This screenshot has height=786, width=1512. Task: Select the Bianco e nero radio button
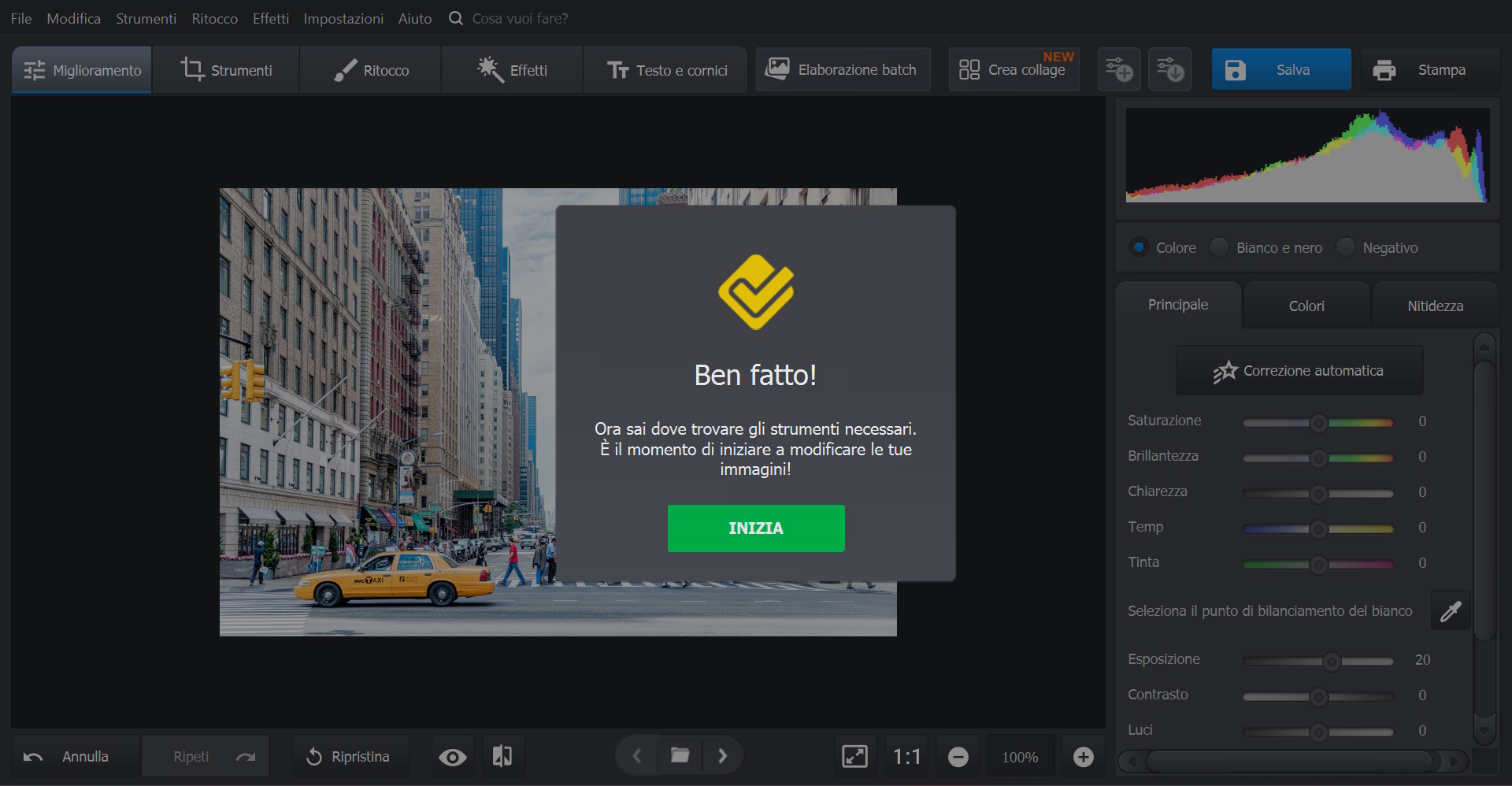[x=1219, y=247]
